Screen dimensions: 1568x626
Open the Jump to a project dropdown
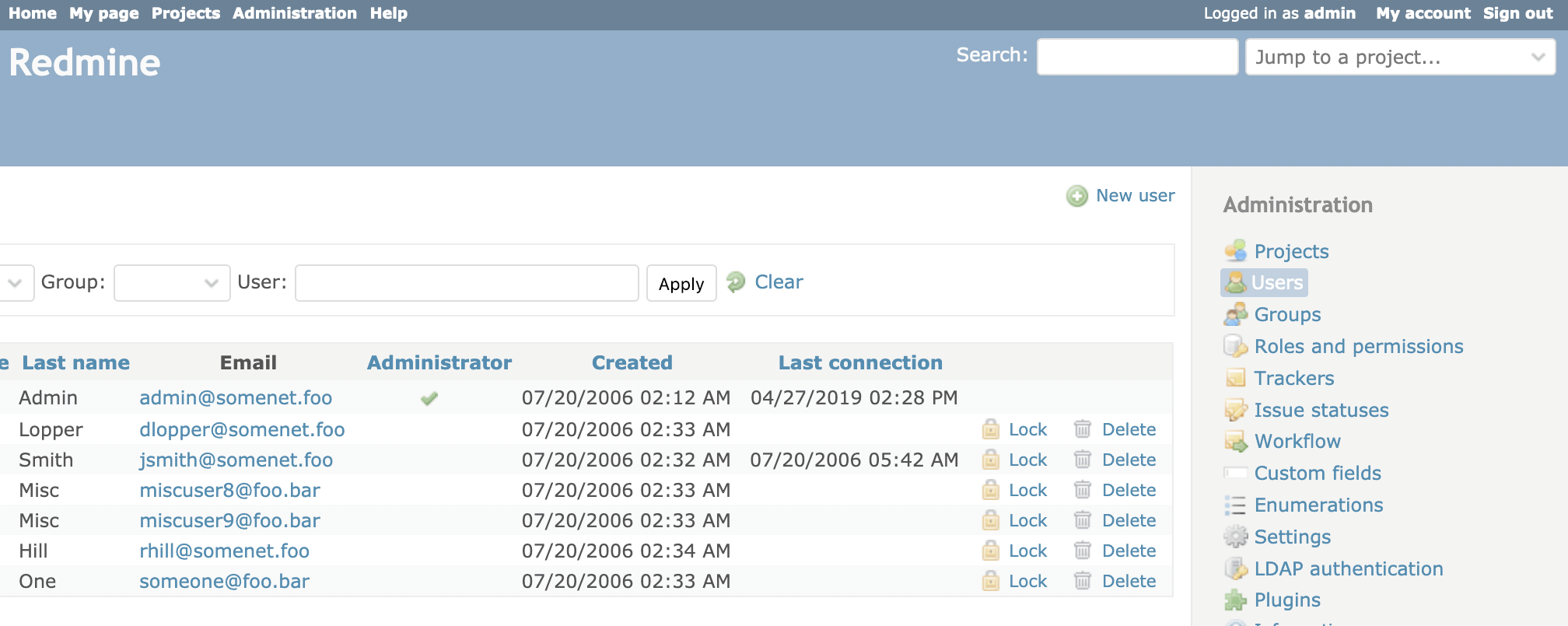click(1400, 57)
